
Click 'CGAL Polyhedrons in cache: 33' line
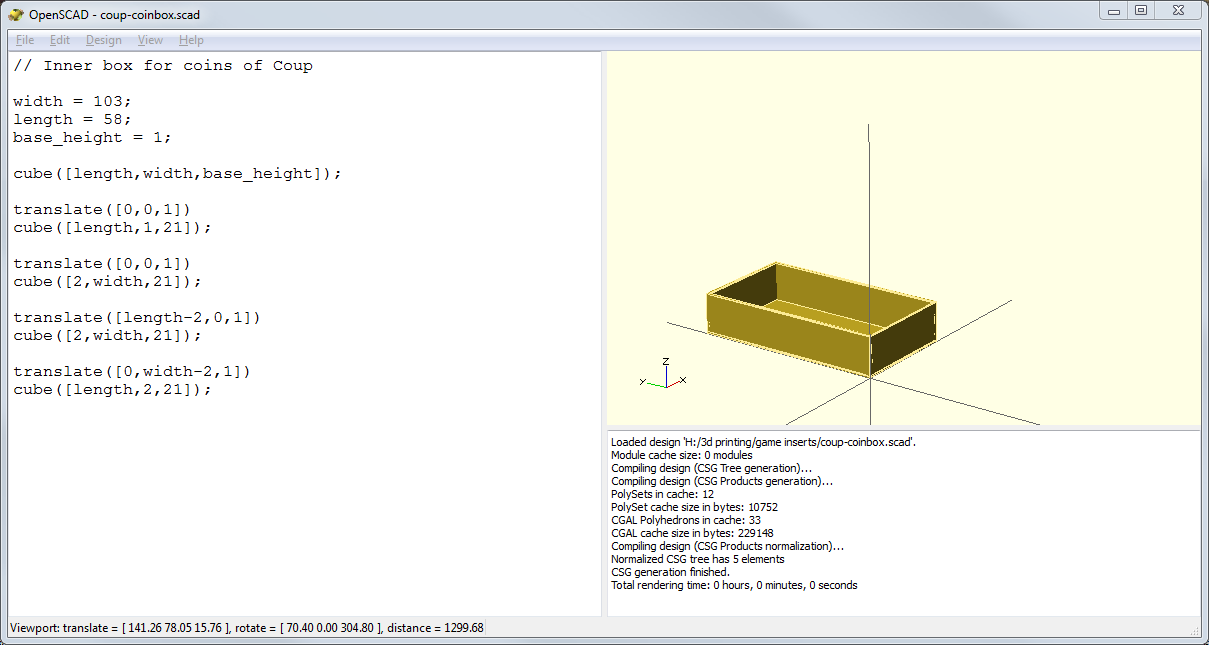(x=686, y=520)
